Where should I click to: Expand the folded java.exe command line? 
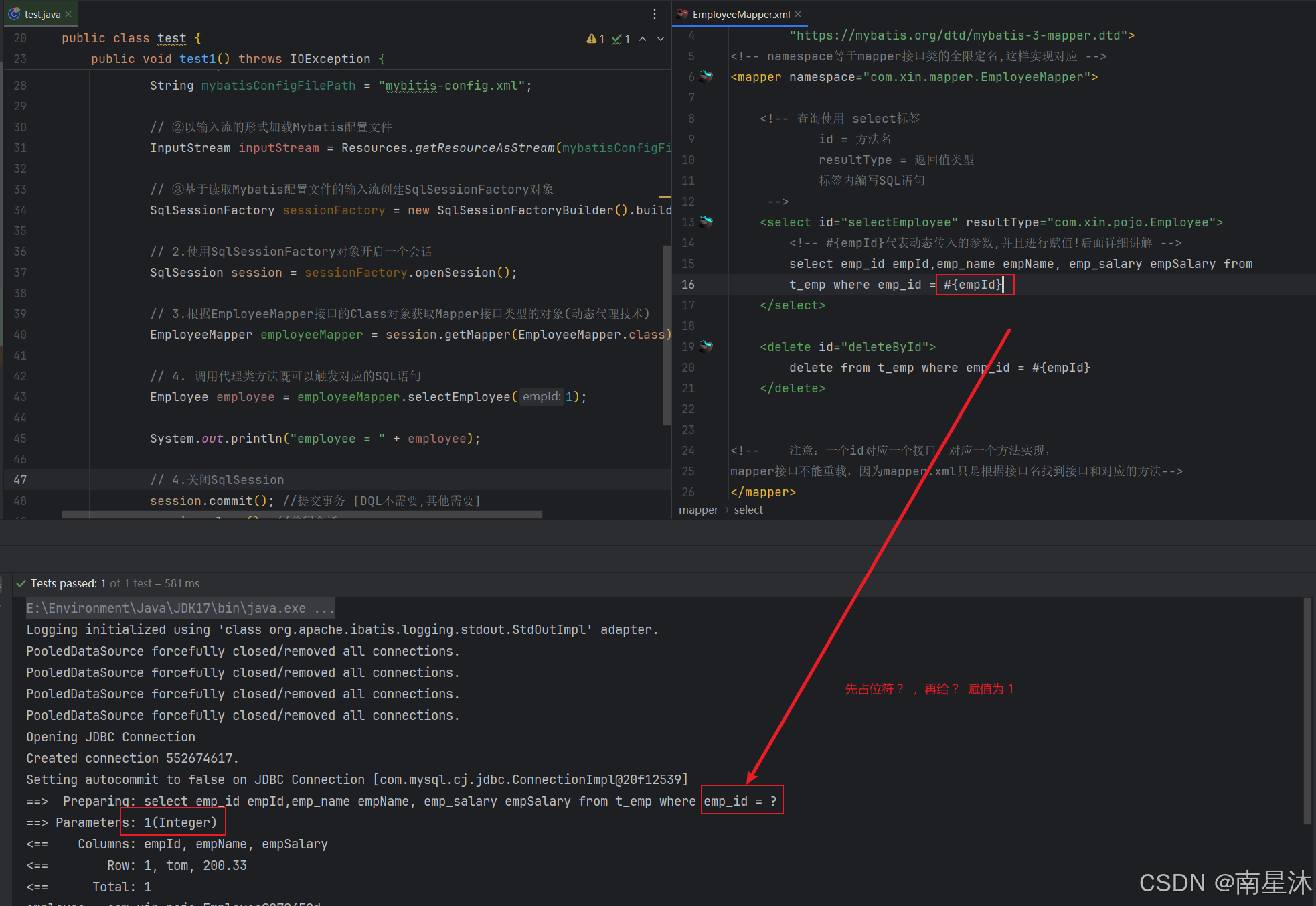[181, 608]
